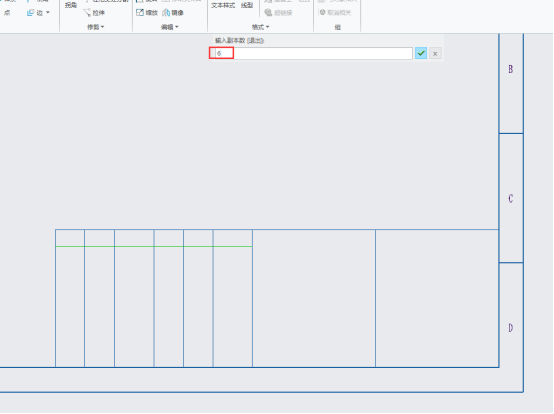
Task: Choose the 拉伸 (Stretch) tool icon
Action: (x=87, y=13)
